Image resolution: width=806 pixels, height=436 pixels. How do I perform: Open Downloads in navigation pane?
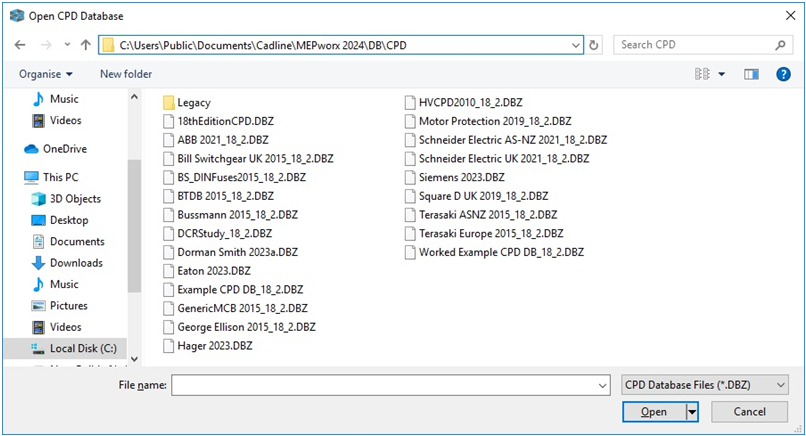[67, 263]
